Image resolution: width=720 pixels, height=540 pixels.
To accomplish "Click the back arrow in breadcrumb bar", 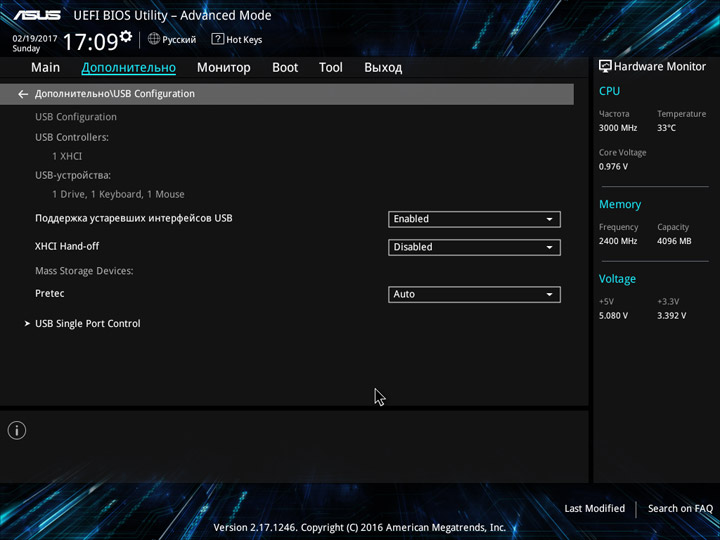I will pos(23,94).
